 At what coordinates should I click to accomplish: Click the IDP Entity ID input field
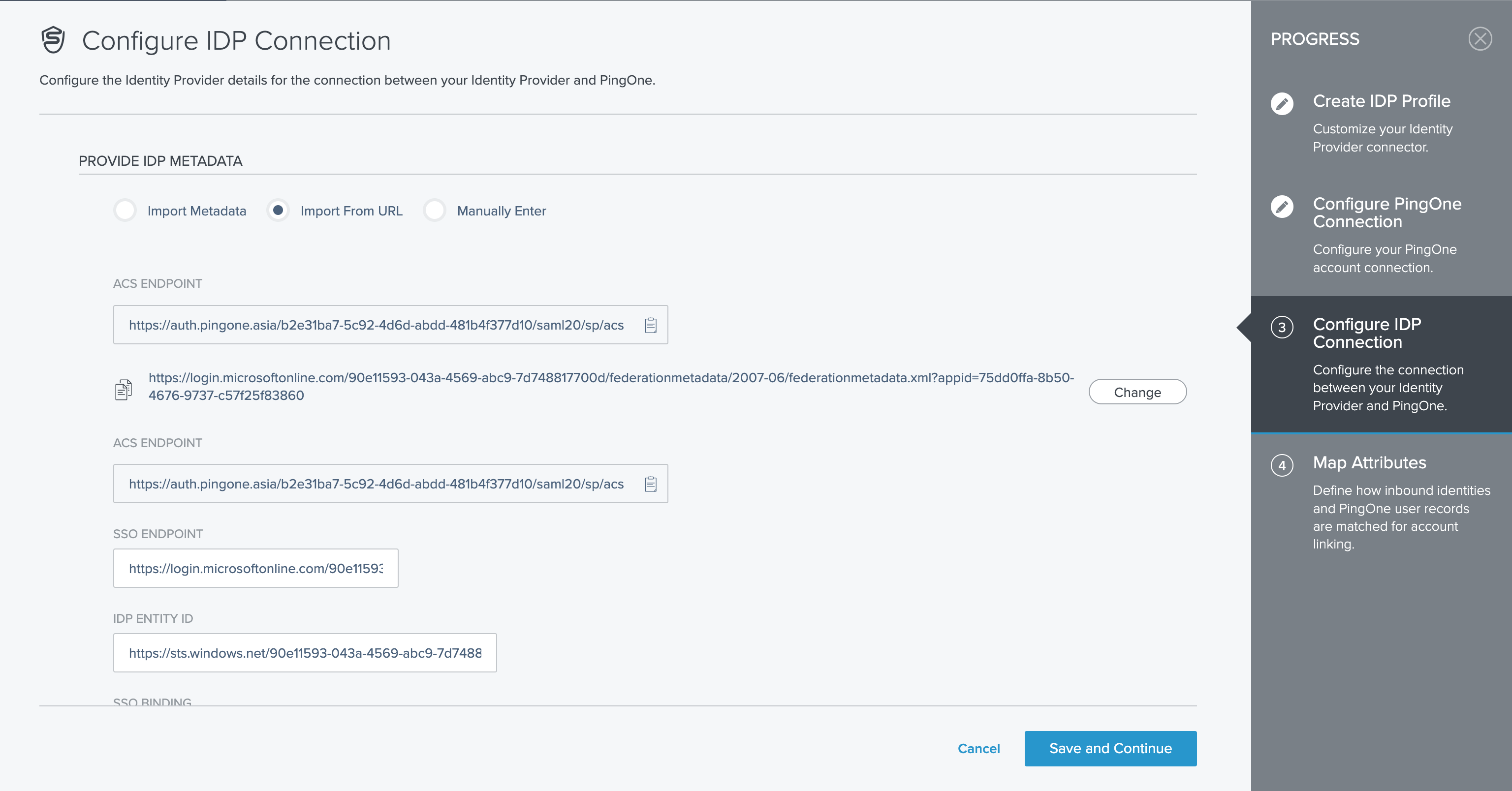click(x=305, y=652)
